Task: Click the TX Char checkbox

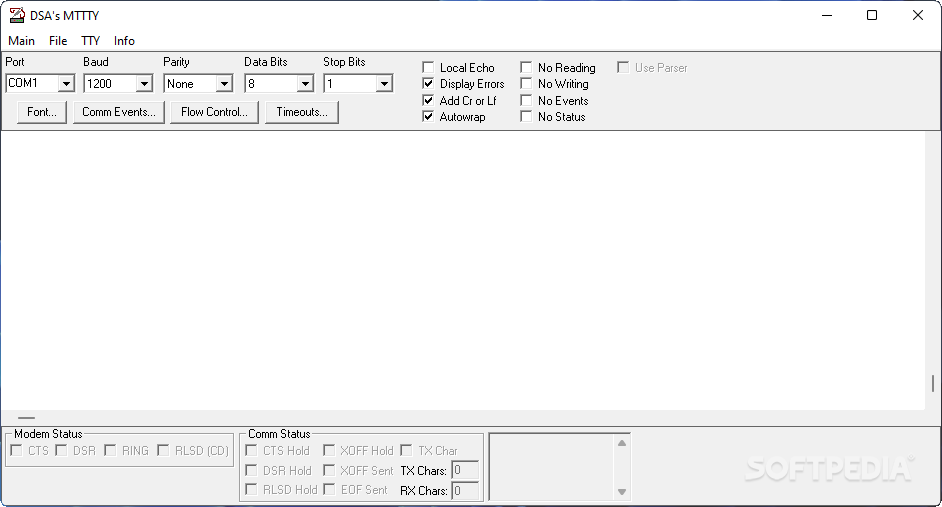Action: click(407, 451)
